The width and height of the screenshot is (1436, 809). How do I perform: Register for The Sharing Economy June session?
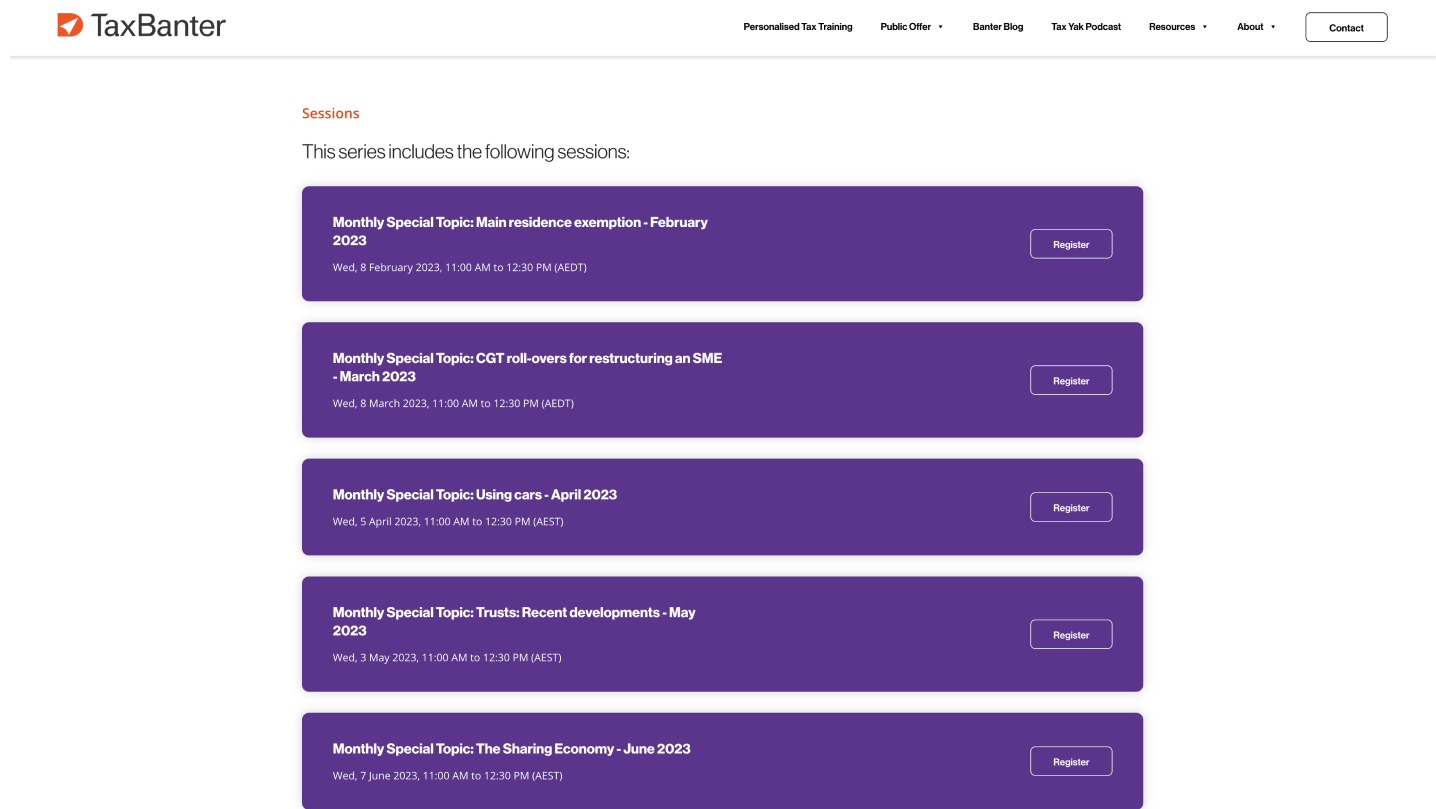pos(1070,762)
